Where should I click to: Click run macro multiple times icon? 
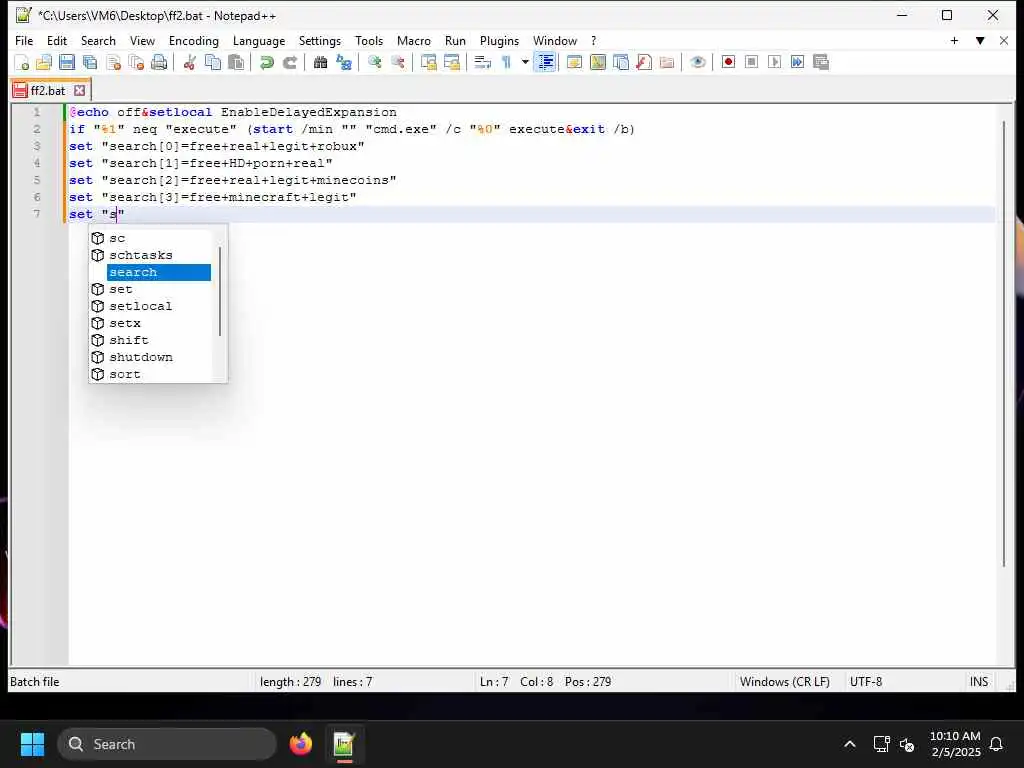pyautogui.click(x=797, y=63)
